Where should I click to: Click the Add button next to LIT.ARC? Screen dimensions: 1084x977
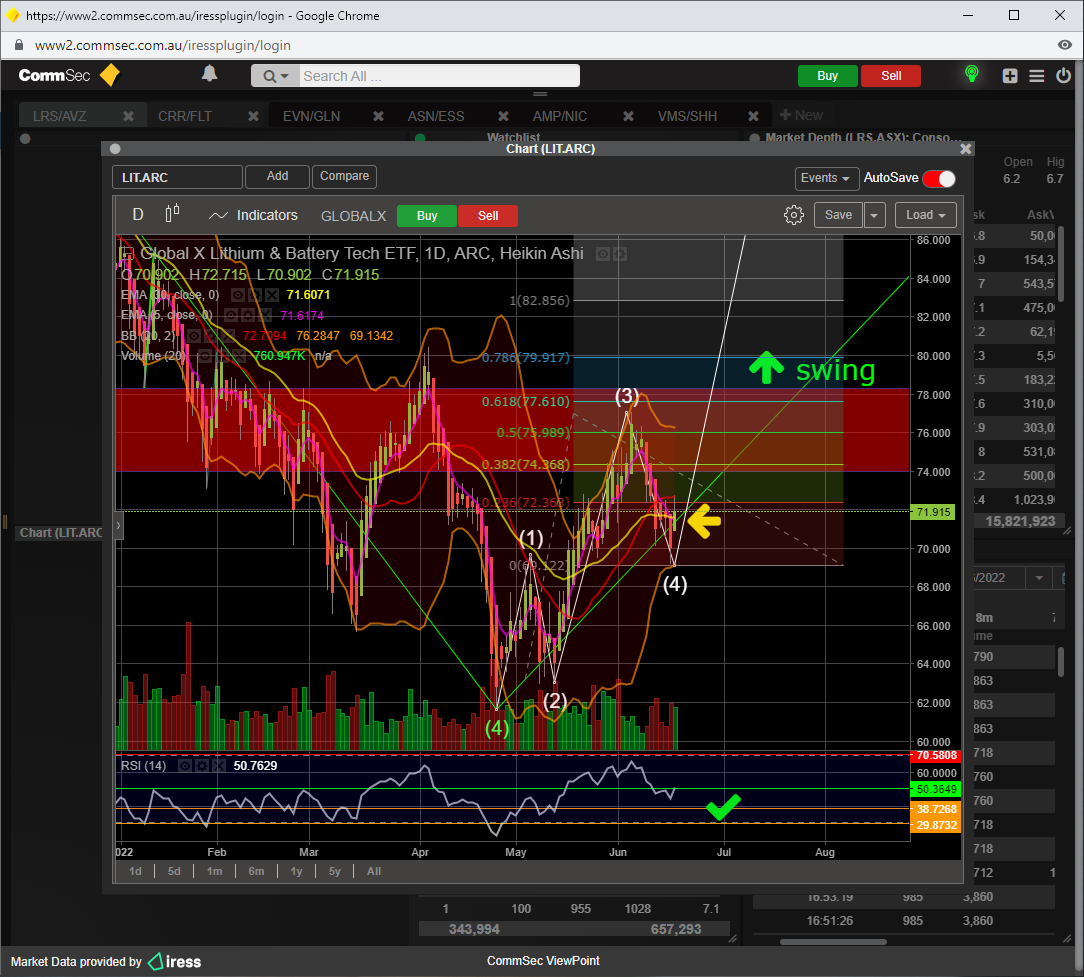[277, 176]
